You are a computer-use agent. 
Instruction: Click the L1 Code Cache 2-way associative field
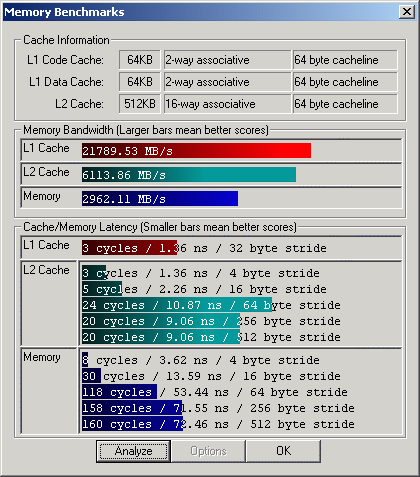point(227,60)
